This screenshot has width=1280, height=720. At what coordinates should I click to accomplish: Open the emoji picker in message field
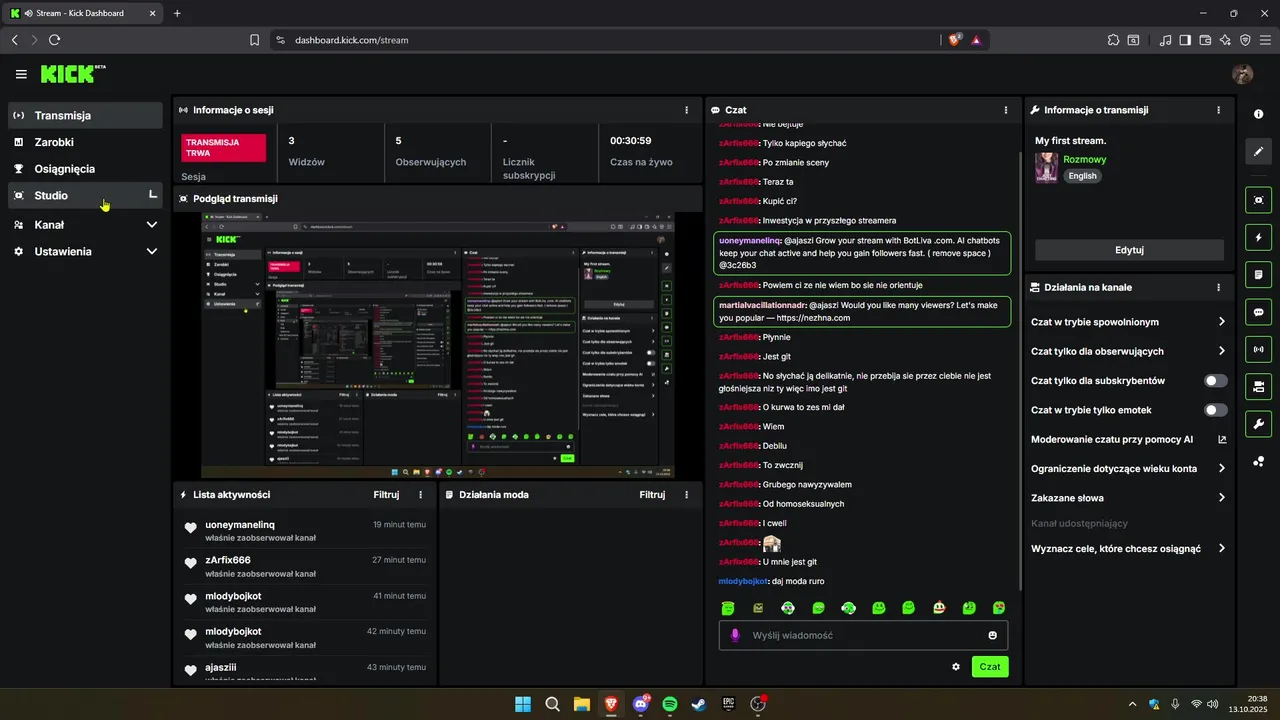pyautogui.click(x=992, y=635)
